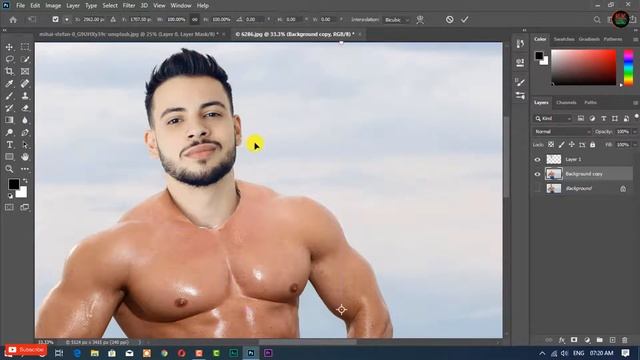
Task: Open the File menu
Action: pyautogui.click(x=20, y=6)
